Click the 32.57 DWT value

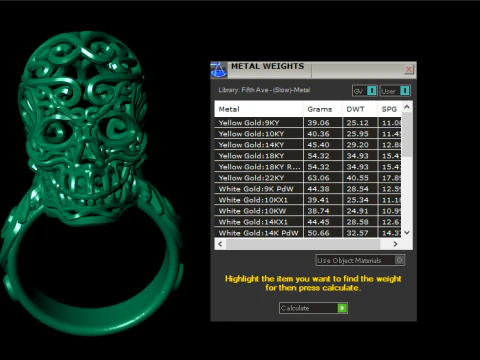(357, 233)
